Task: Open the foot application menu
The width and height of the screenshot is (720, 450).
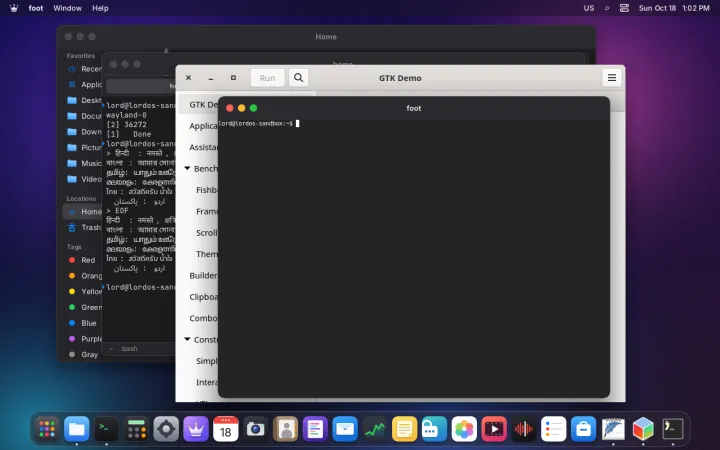Action: point(36,8)
